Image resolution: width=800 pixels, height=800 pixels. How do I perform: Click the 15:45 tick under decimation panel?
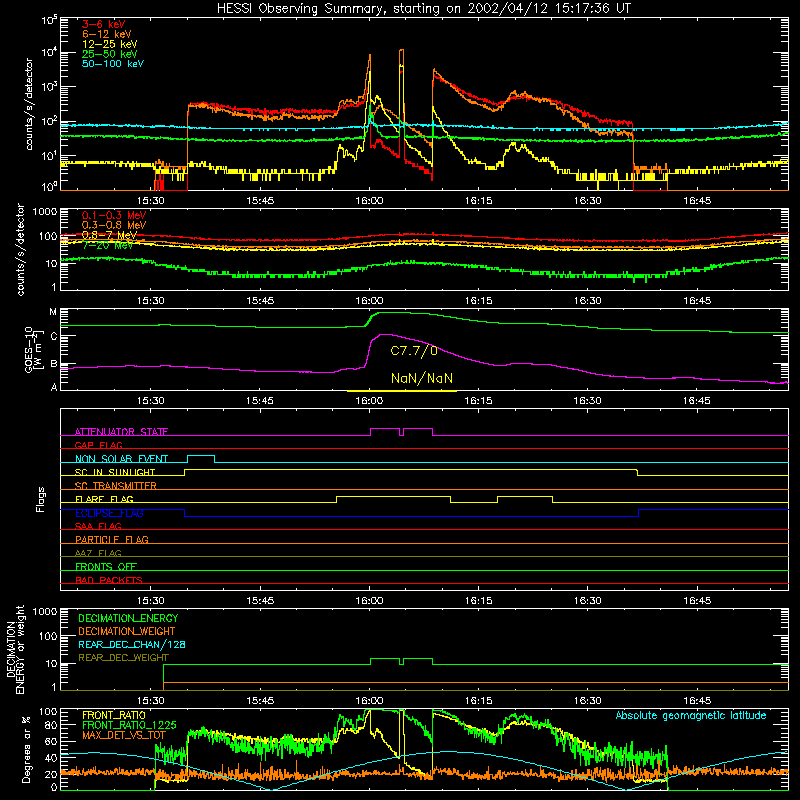pos(260,701)
